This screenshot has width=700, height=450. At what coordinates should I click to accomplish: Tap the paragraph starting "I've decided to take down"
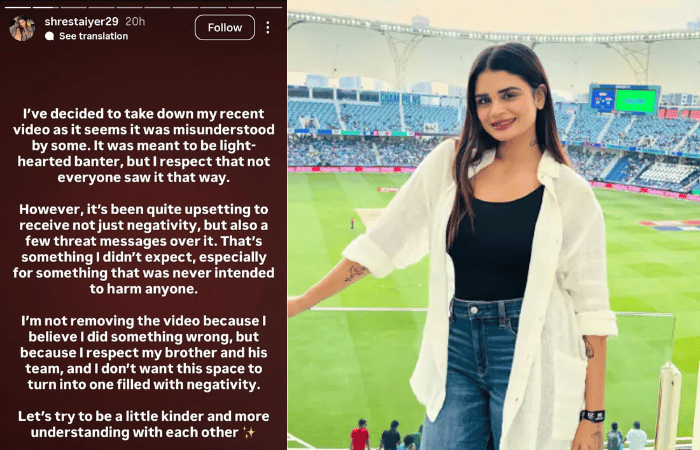(144, 146)
